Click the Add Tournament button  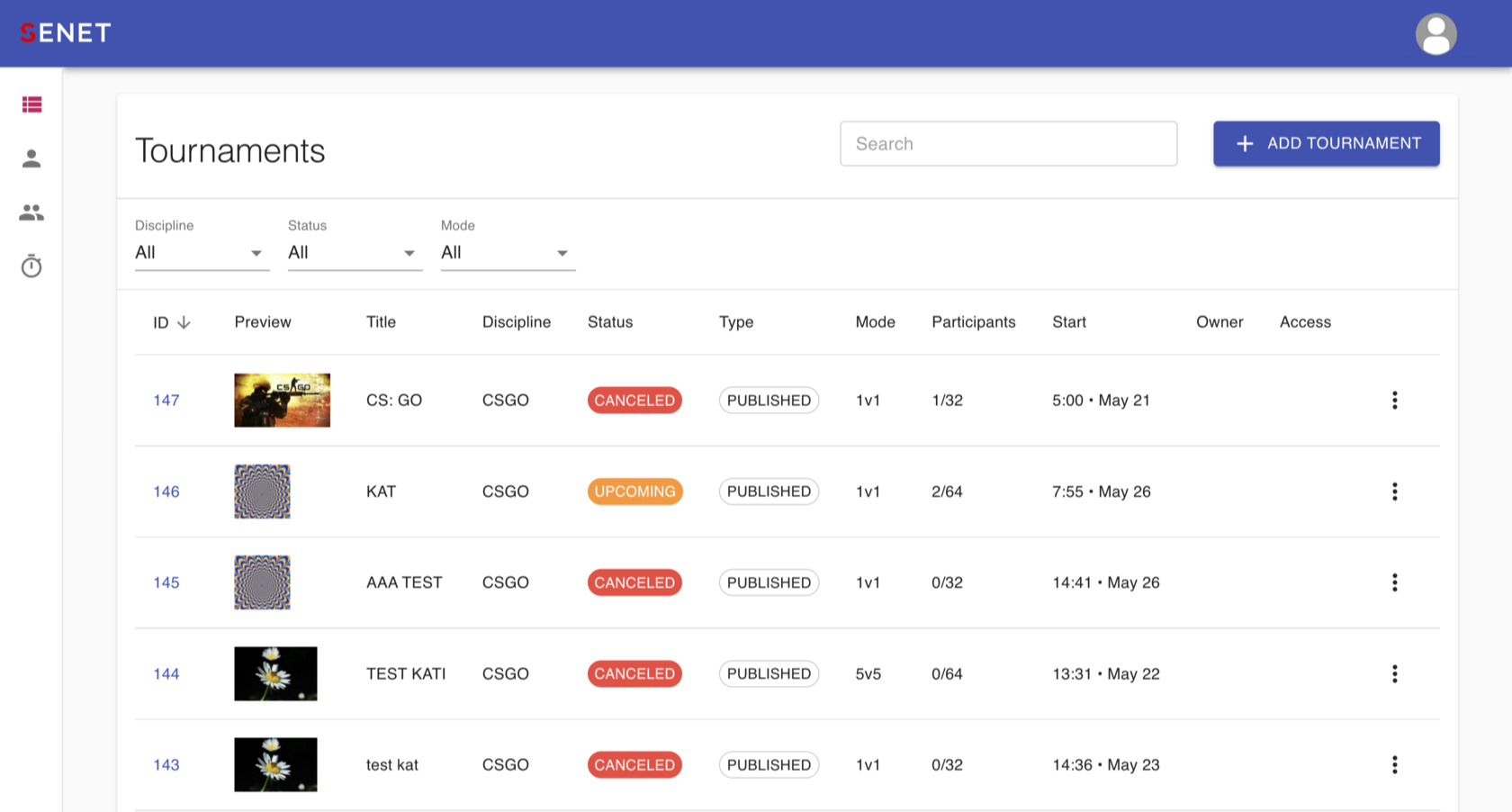[1326, 144]
